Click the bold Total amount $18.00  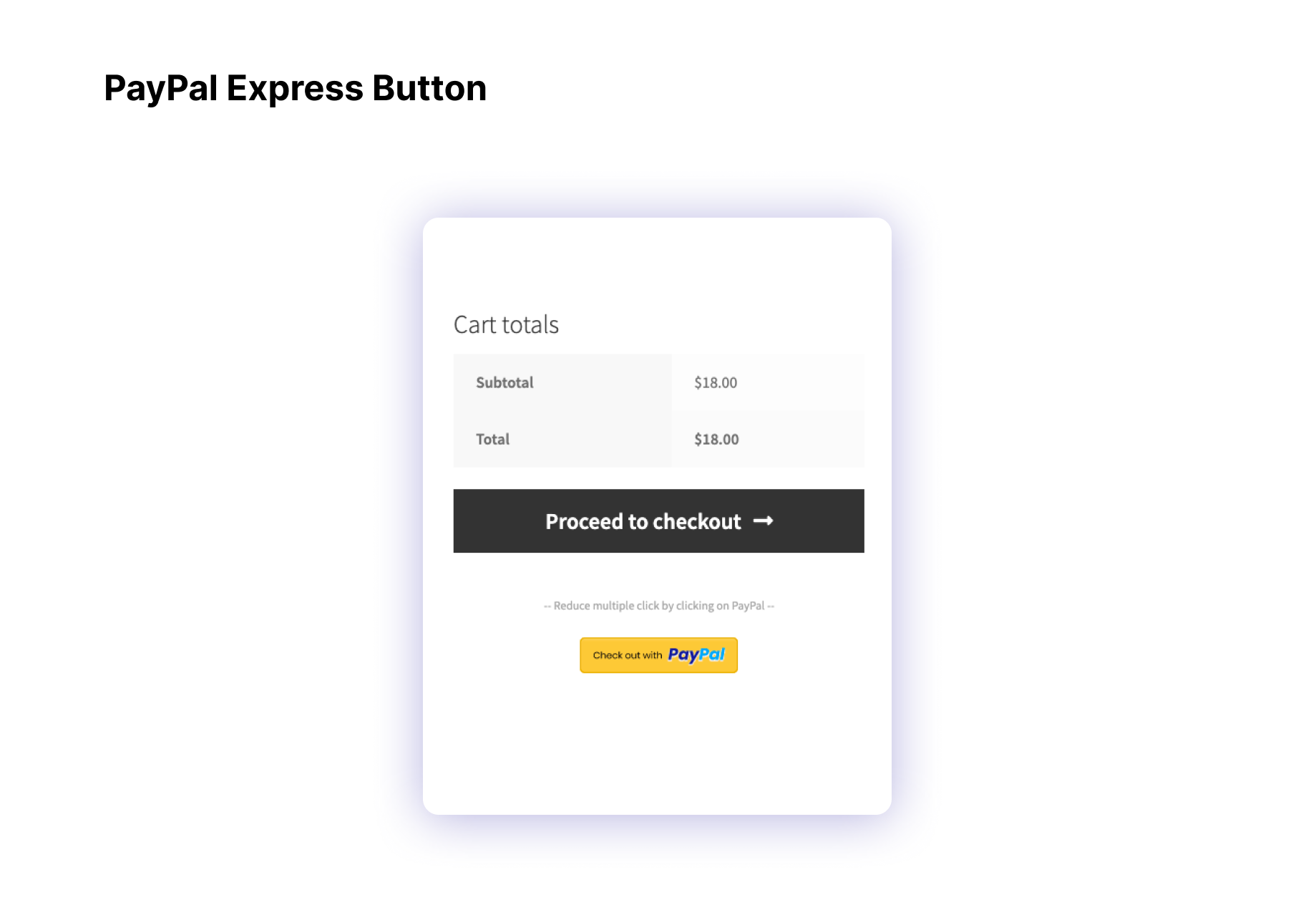(x=716, y=439)
